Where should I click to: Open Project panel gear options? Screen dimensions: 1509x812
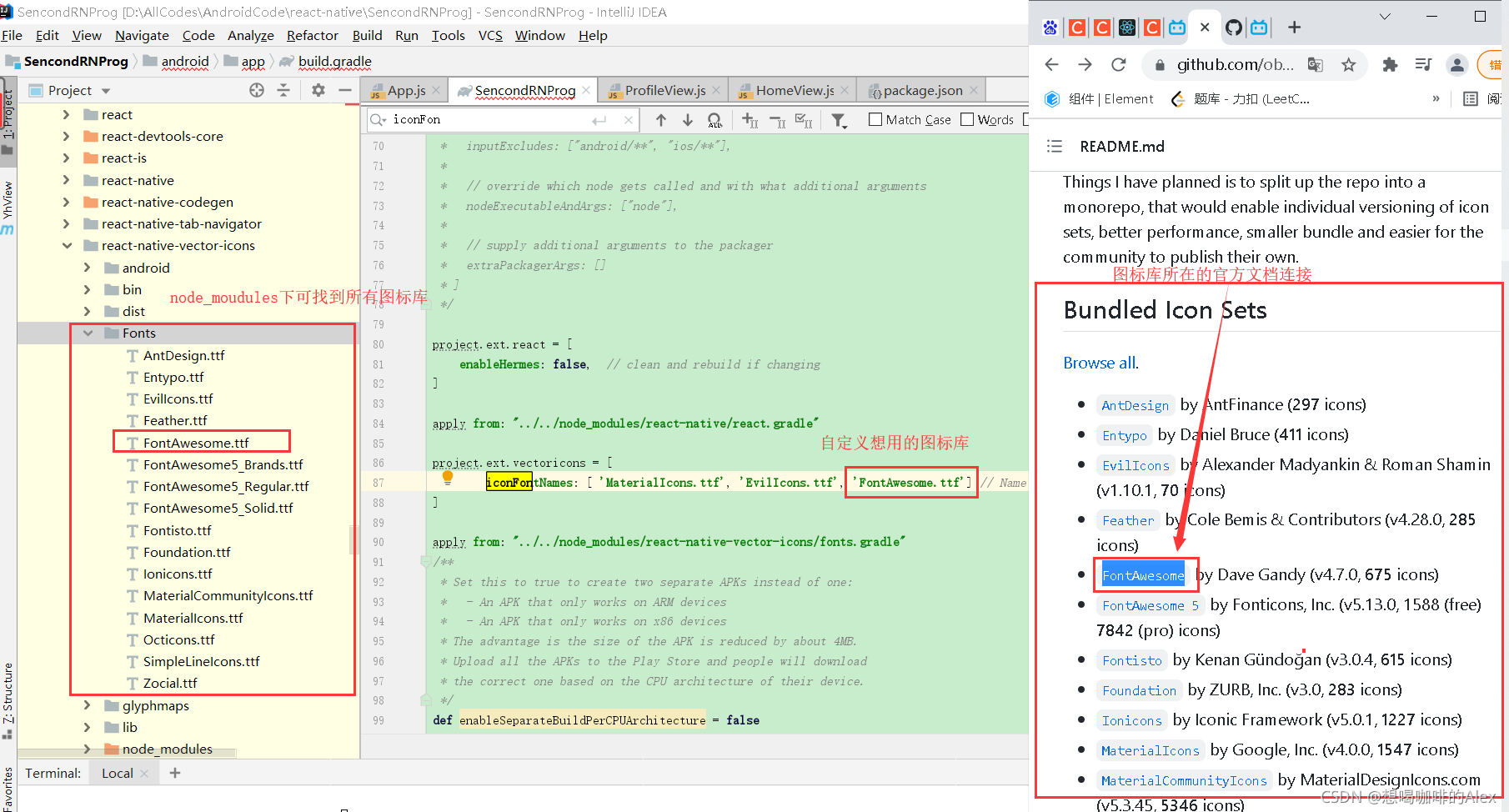point(318,90)
